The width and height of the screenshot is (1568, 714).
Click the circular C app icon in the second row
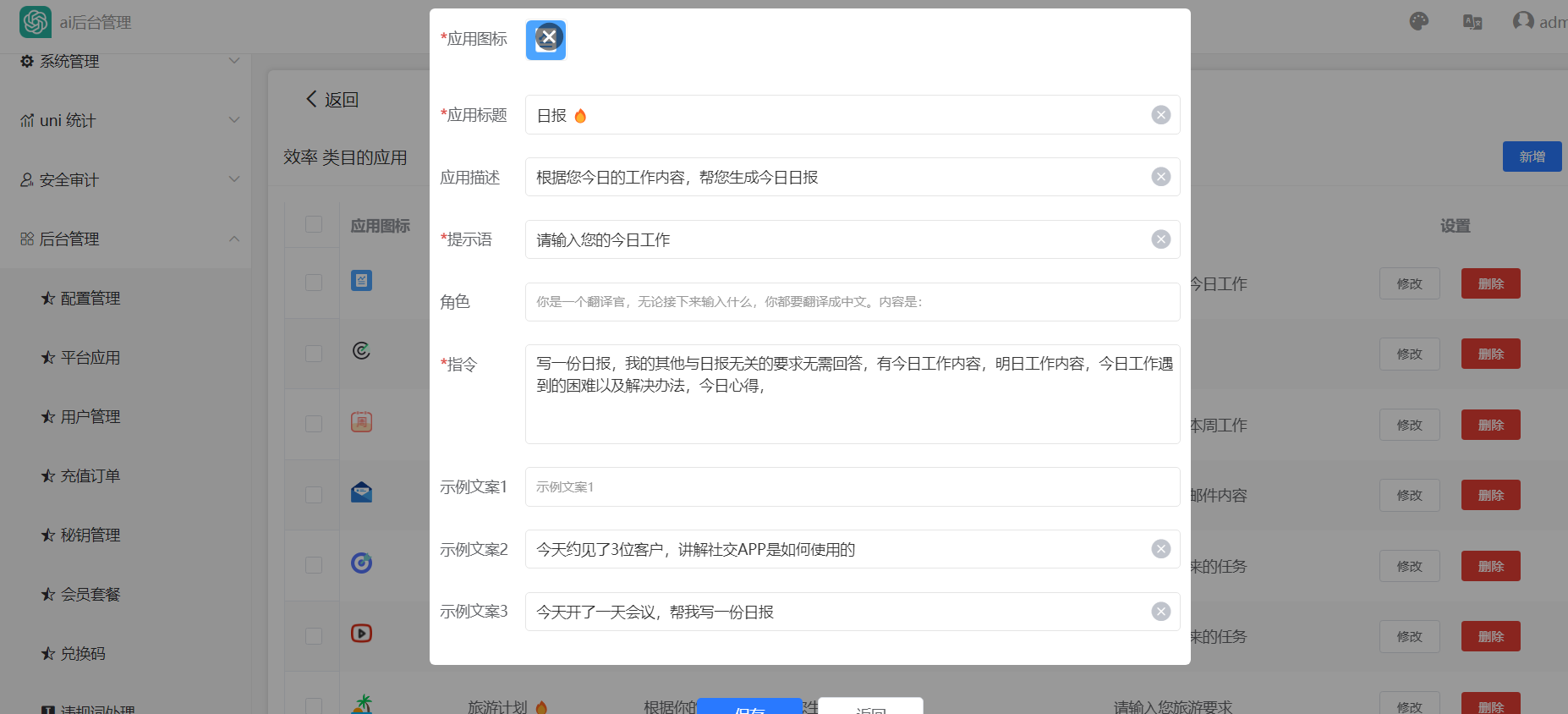coord(361,350)
